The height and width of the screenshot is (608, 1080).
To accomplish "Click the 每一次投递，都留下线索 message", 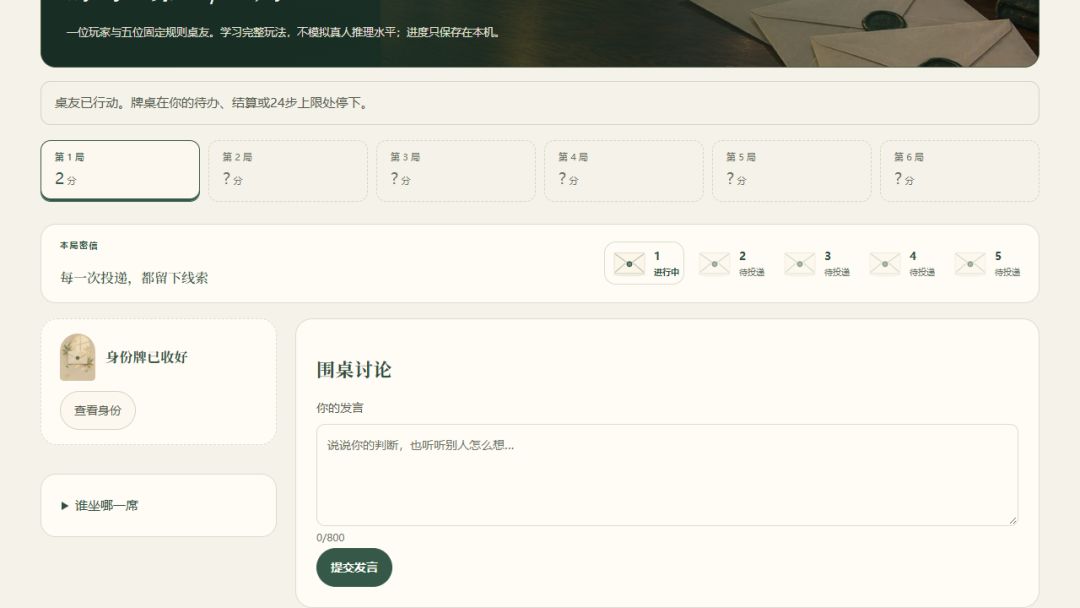I will point(134,277).
